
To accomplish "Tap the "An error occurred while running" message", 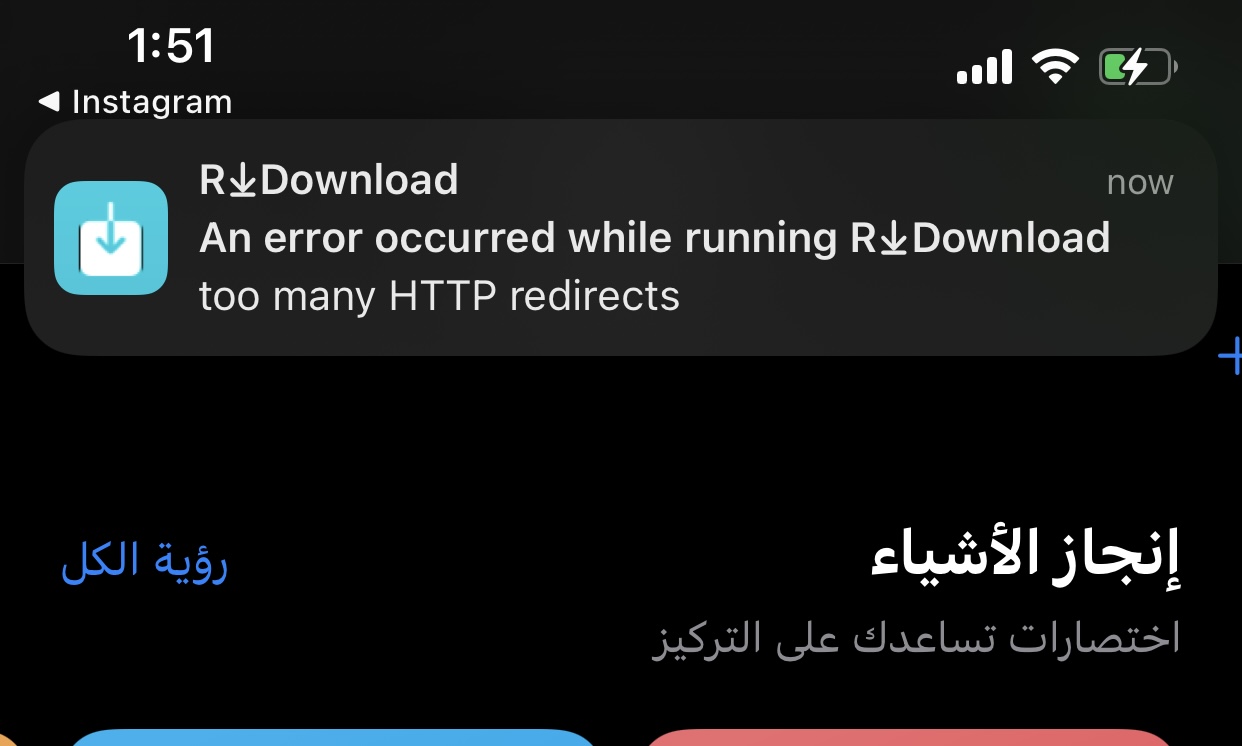I will click(x=518, y=238).
